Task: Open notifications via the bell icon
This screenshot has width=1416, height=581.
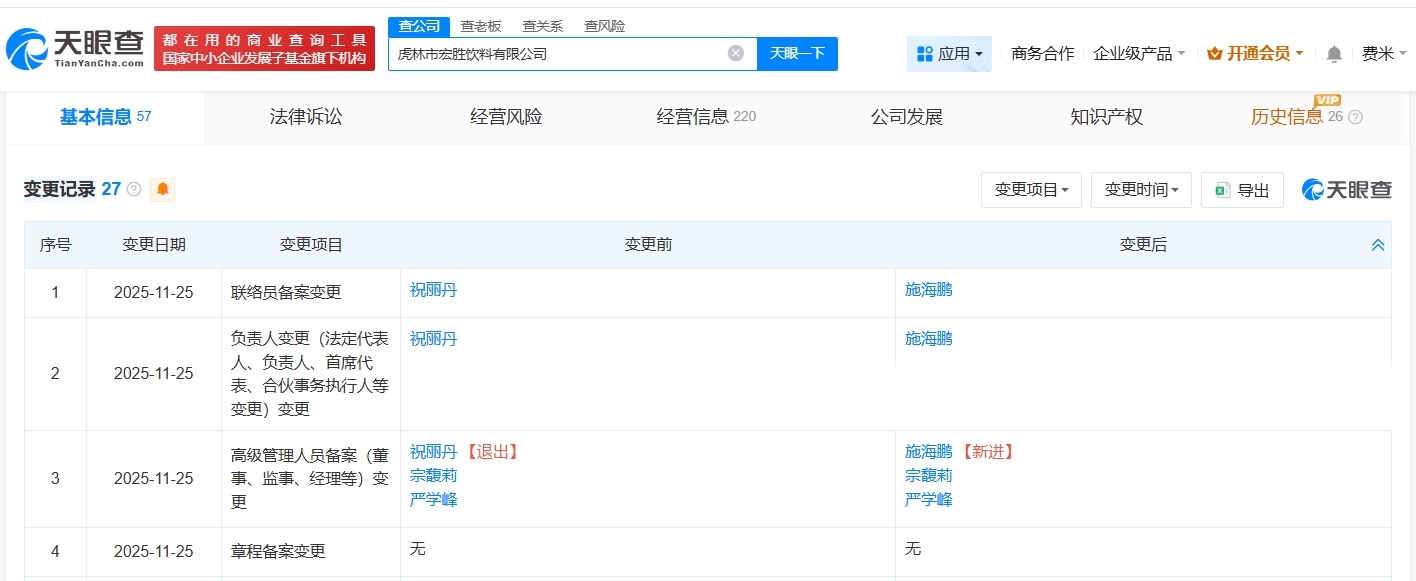Action: click(x=1334, y=54)
